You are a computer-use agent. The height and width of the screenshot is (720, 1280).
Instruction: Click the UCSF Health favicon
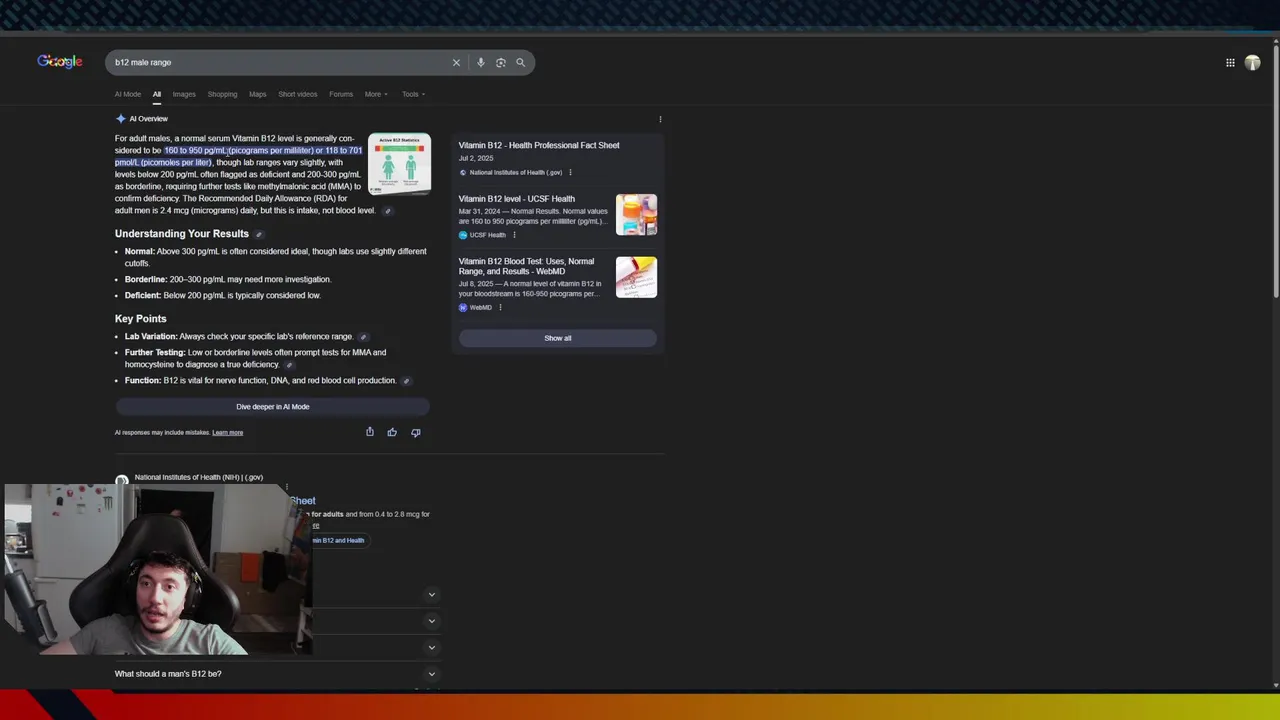click(463, 235)
